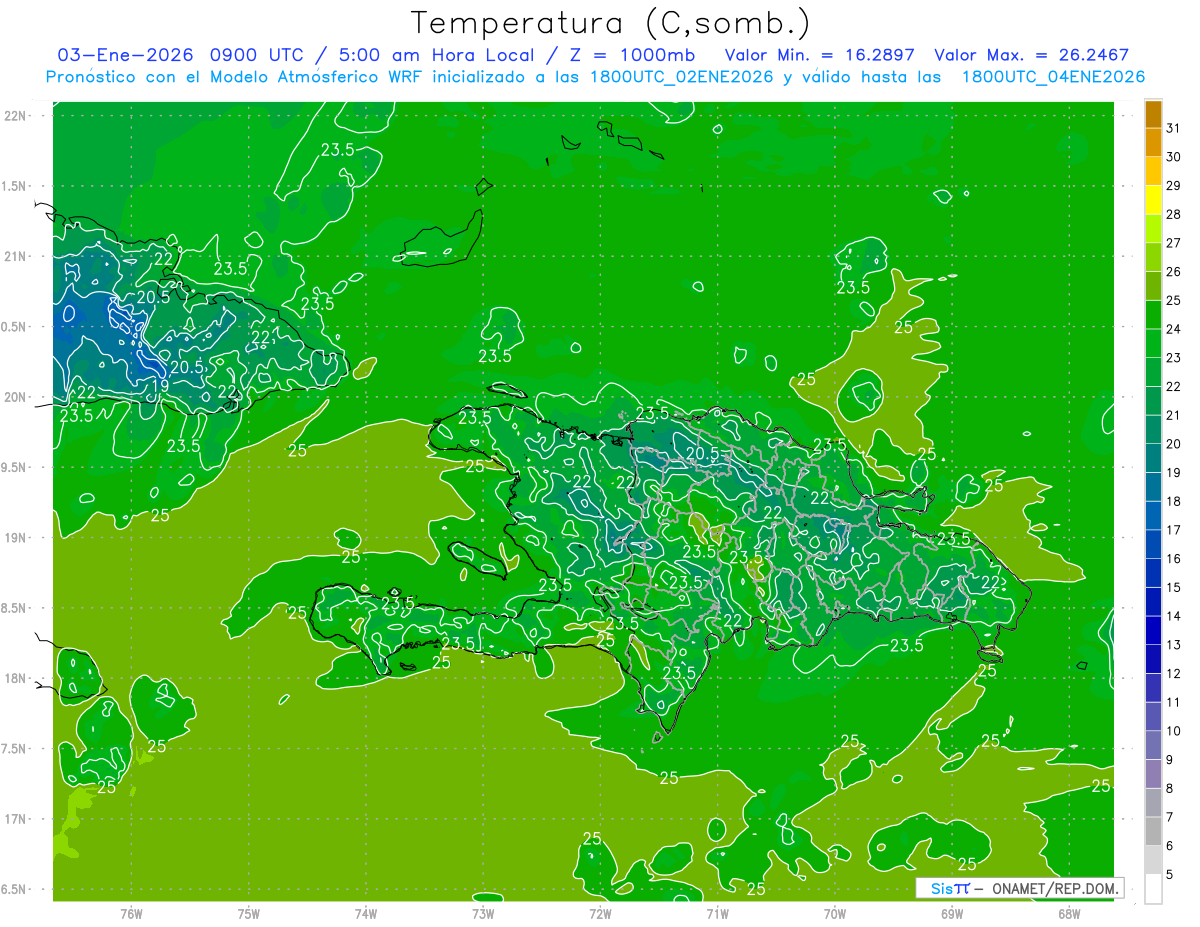
Task: Click the "17N" latitude axis label
Action: pos(16,819)
